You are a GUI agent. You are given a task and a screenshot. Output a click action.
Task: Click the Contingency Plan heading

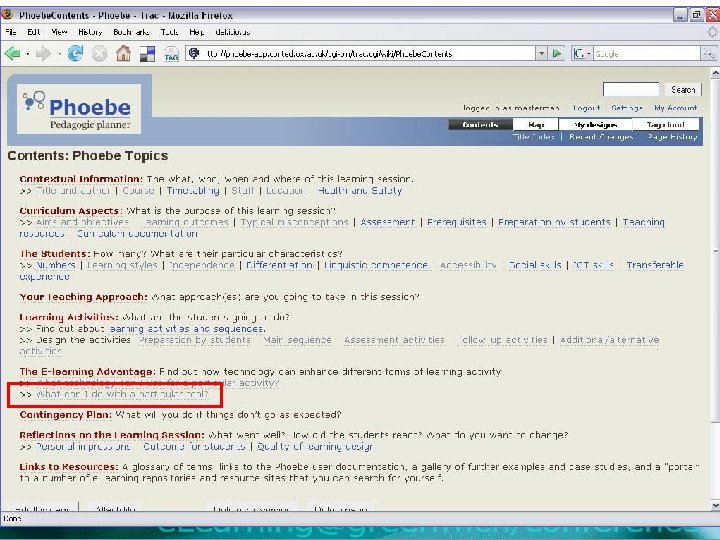(x=66, y=415)
